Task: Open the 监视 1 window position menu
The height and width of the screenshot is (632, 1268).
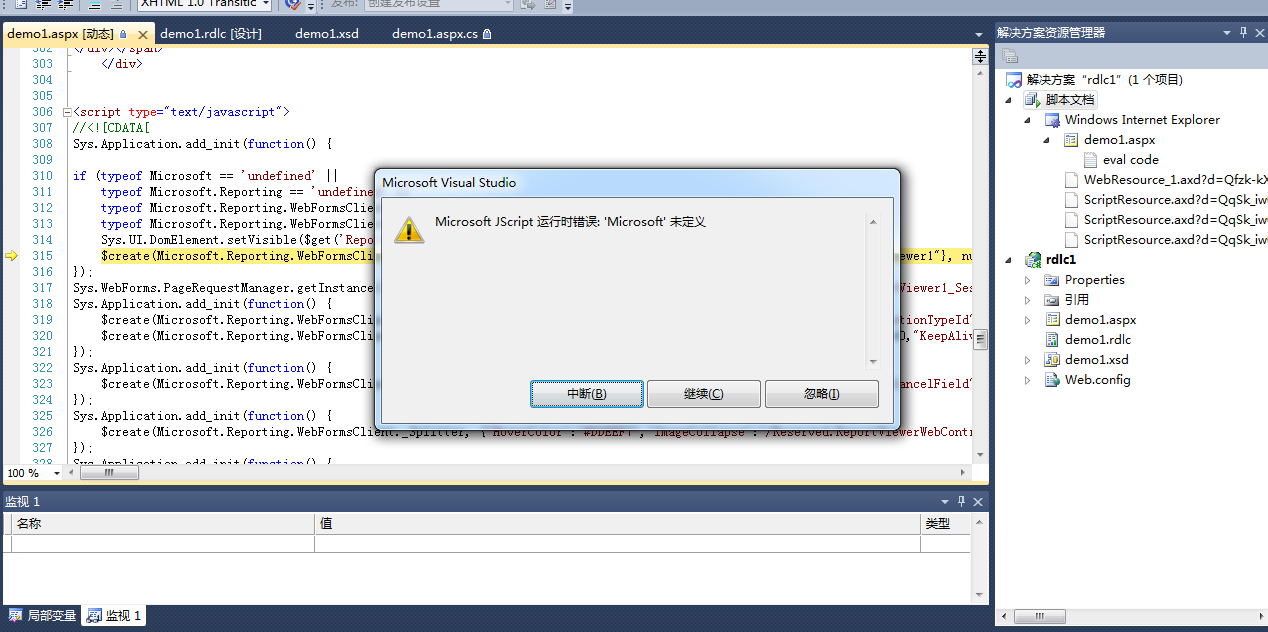Action: point(946,502)
